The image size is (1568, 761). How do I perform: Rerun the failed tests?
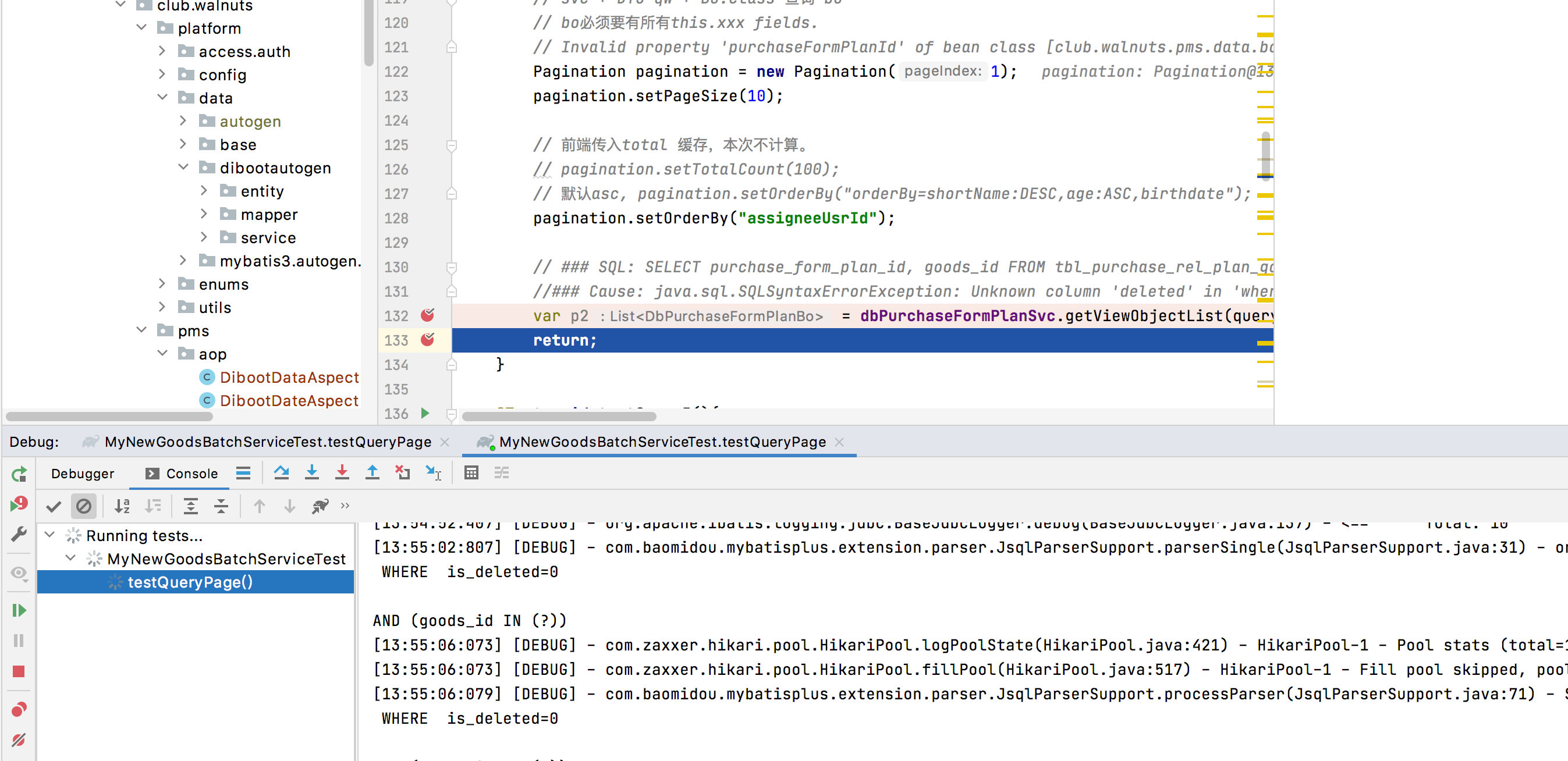tap(18, 505)
